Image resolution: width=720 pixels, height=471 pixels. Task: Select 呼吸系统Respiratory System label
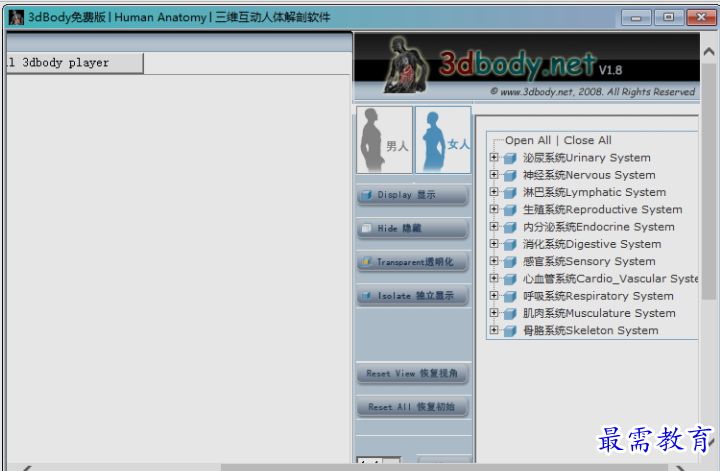click(x=598, y=296)
